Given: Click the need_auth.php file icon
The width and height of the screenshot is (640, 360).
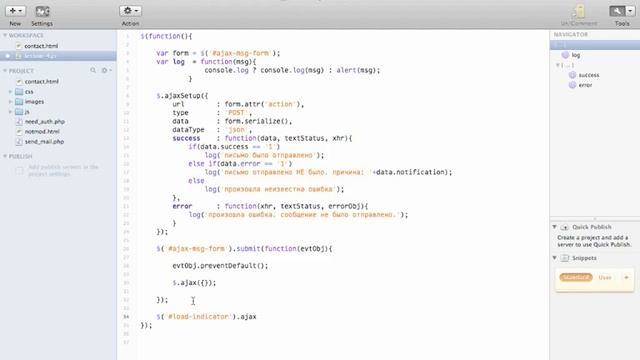Looking at the screenshot, I should [19, 122].
